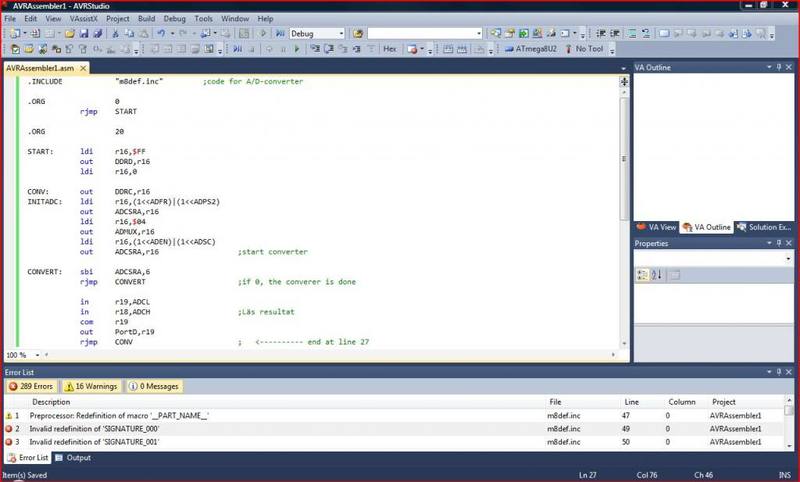
Task: Toggle the 289 Errors filter
Action: [x=31, y=386]
